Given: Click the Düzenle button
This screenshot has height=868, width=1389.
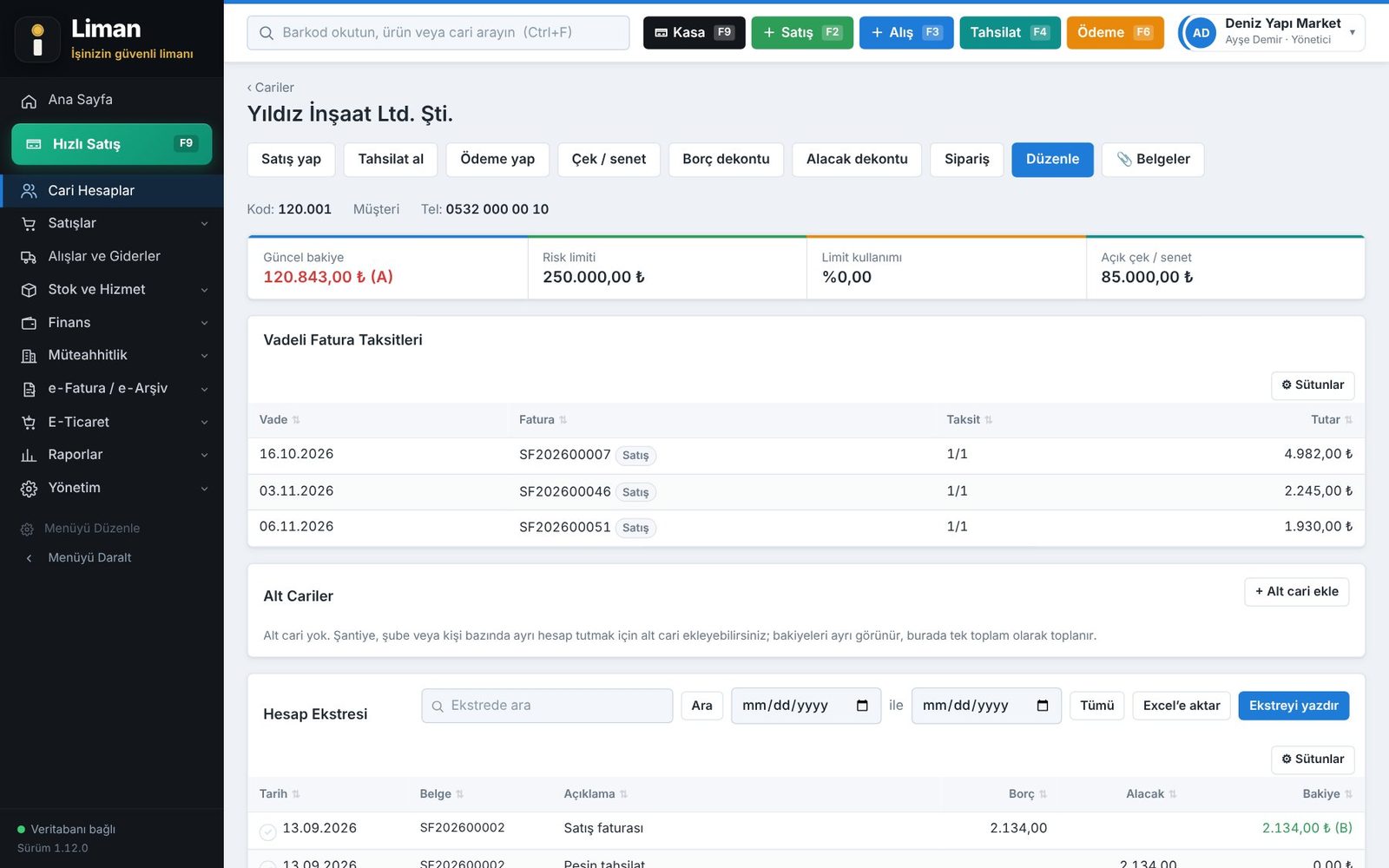Looking at the screenshot, I should click(x=1052, y=160).
